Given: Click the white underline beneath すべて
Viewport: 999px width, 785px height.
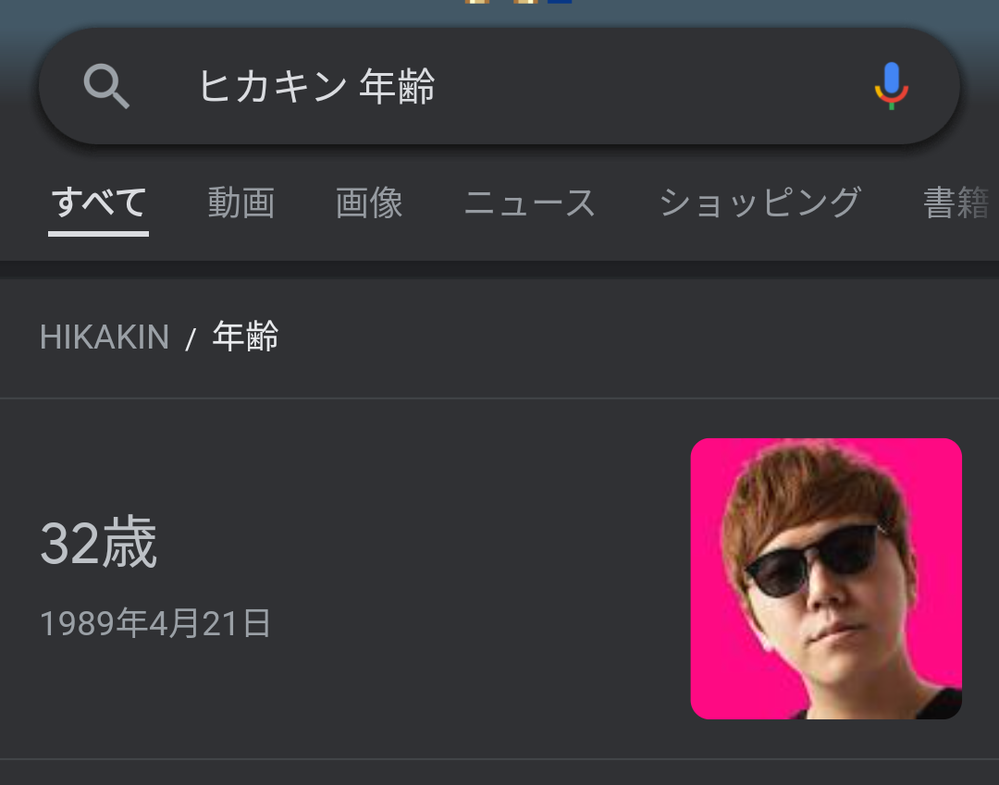Looking at the screenshot, I should [99, 234].
